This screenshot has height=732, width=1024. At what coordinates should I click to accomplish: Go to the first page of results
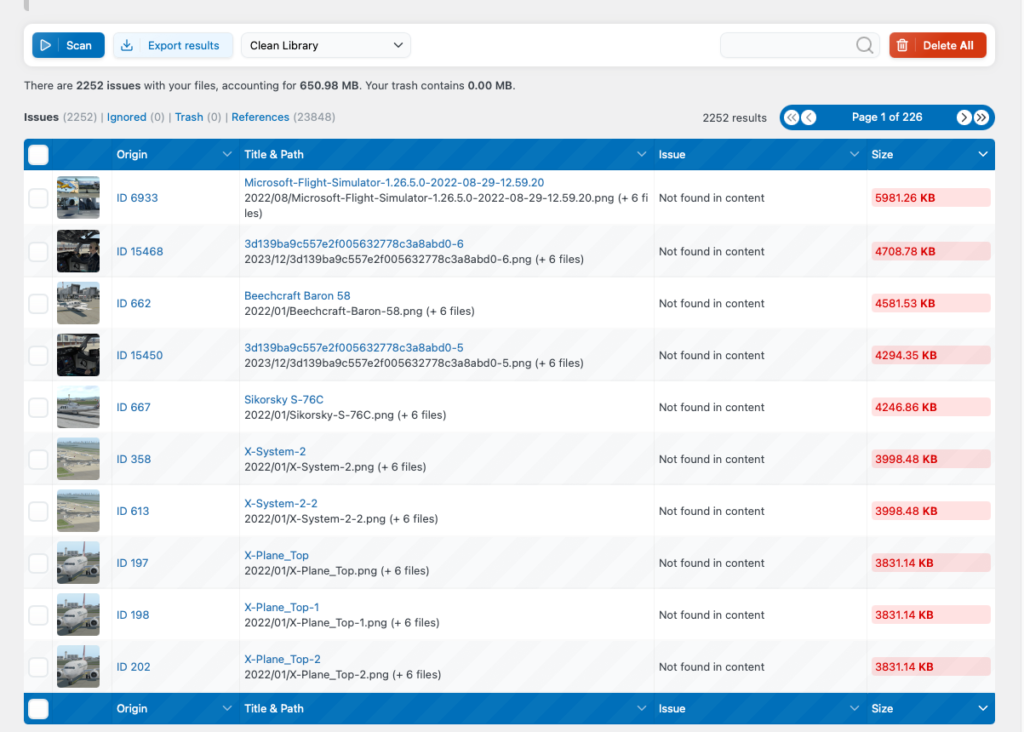point(791,117)
